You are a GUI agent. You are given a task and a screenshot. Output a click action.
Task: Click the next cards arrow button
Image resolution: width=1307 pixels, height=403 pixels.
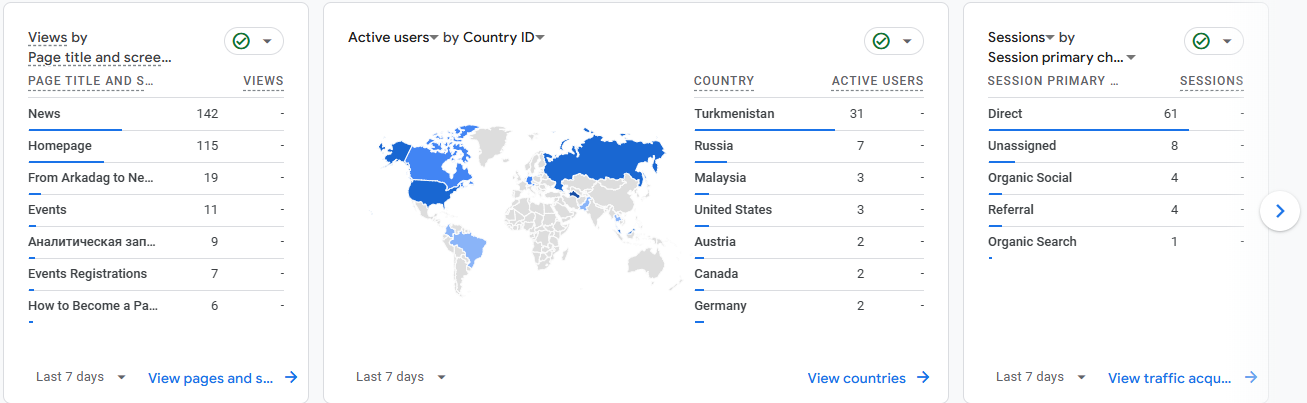[1280, 211]
